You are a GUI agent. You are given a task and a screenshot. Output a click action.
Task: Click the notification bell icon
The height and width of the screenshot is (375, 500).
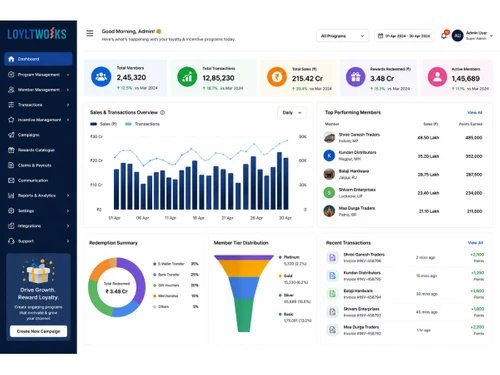tap(444, 35)
